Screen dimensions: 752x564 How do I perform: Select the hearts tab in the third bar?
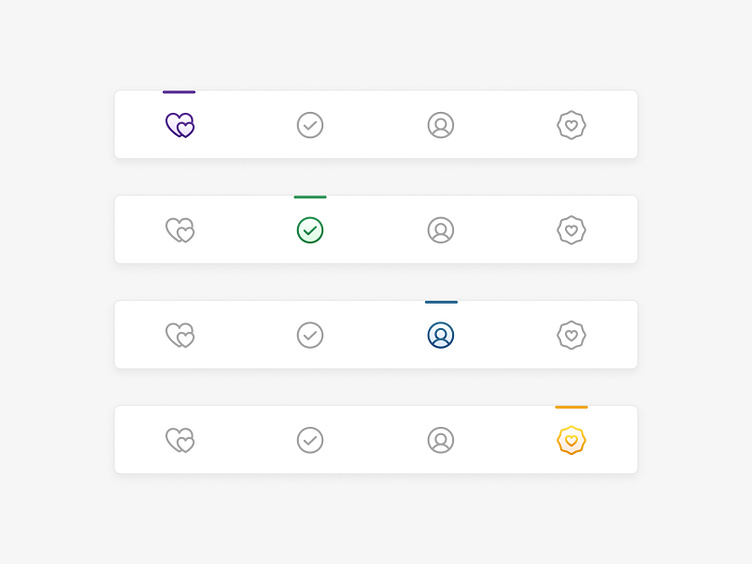180,335
